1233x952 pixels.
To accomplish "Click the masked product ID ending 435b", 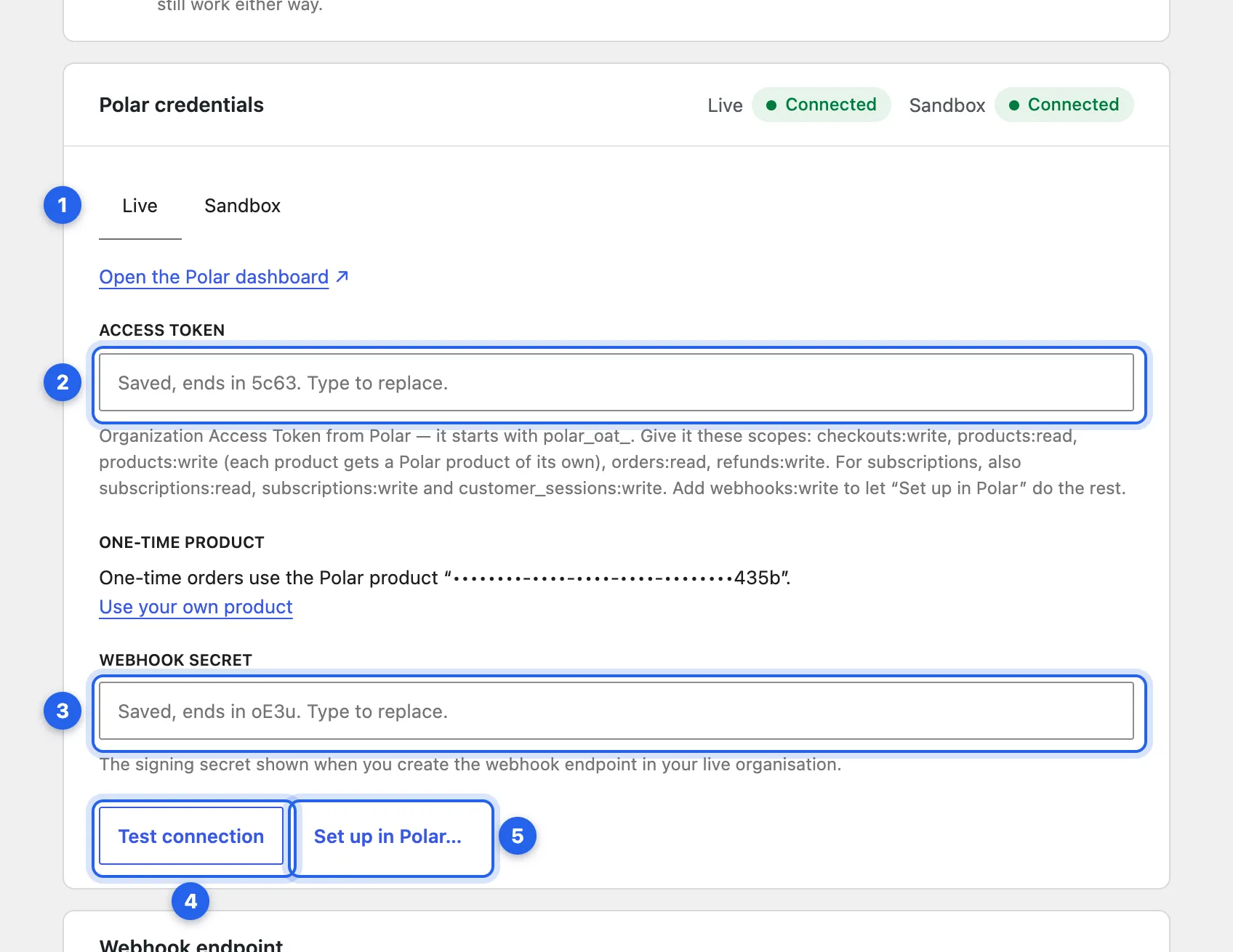I will tap(616, 578).
